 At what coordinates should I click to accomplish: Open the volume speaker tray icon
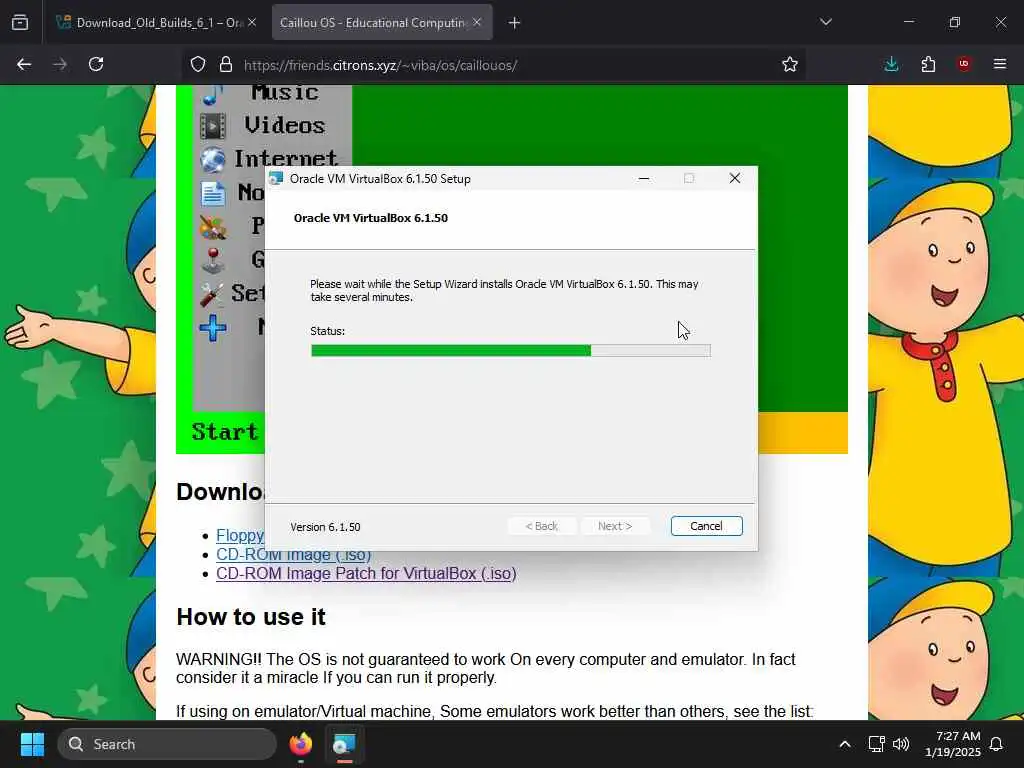[901, 744]
